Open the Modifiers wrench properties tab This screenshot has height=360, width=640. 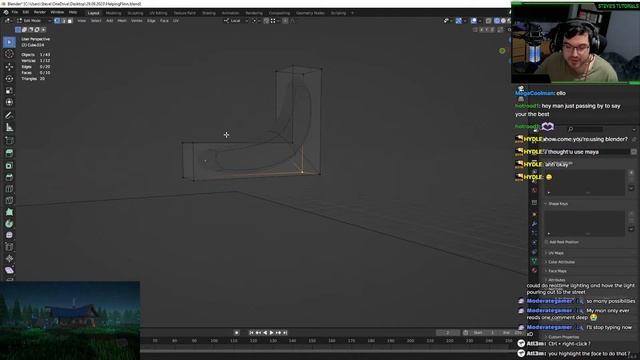pyautogui.click(x=534, y=224)
